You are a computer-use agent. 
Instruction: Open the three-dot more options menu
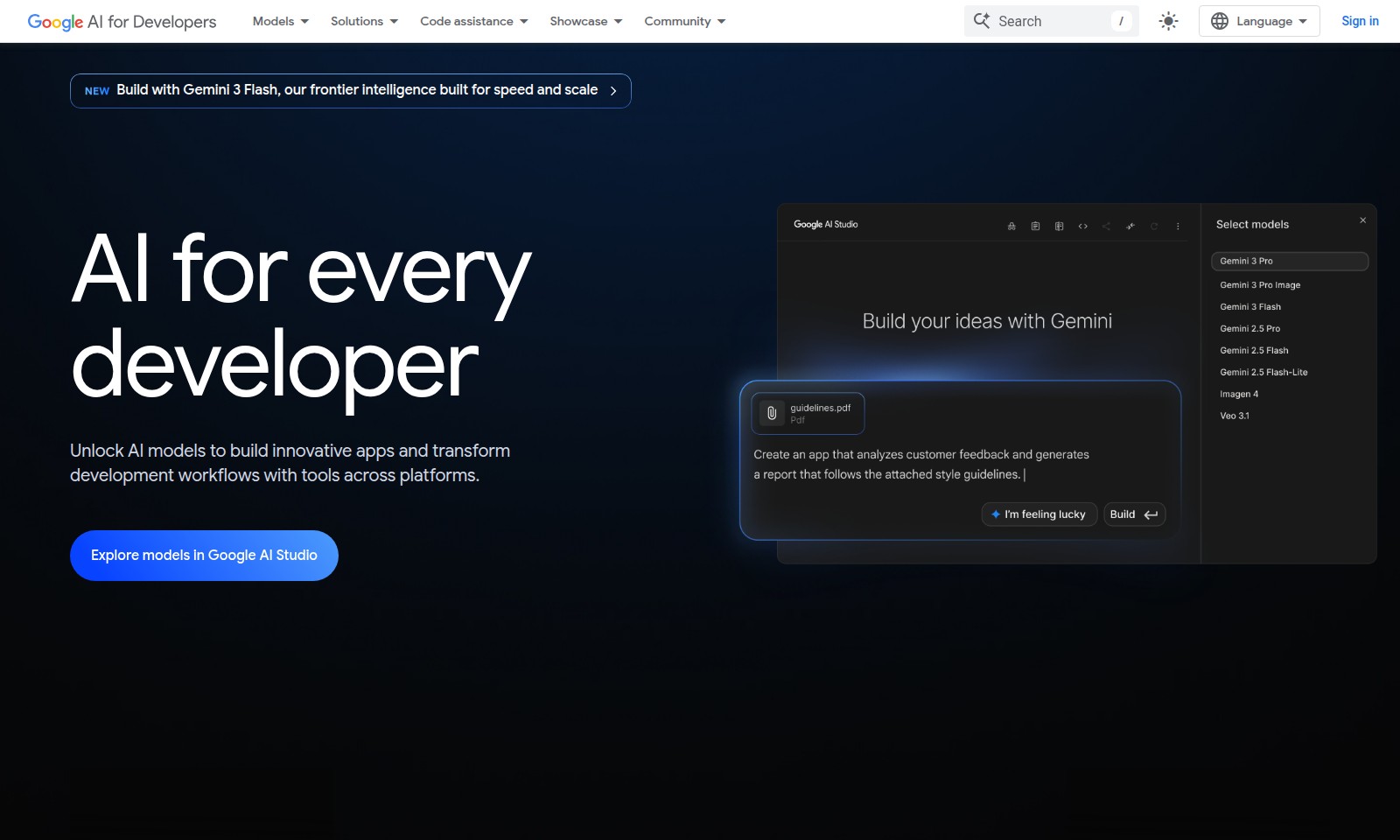[1178, 227]
